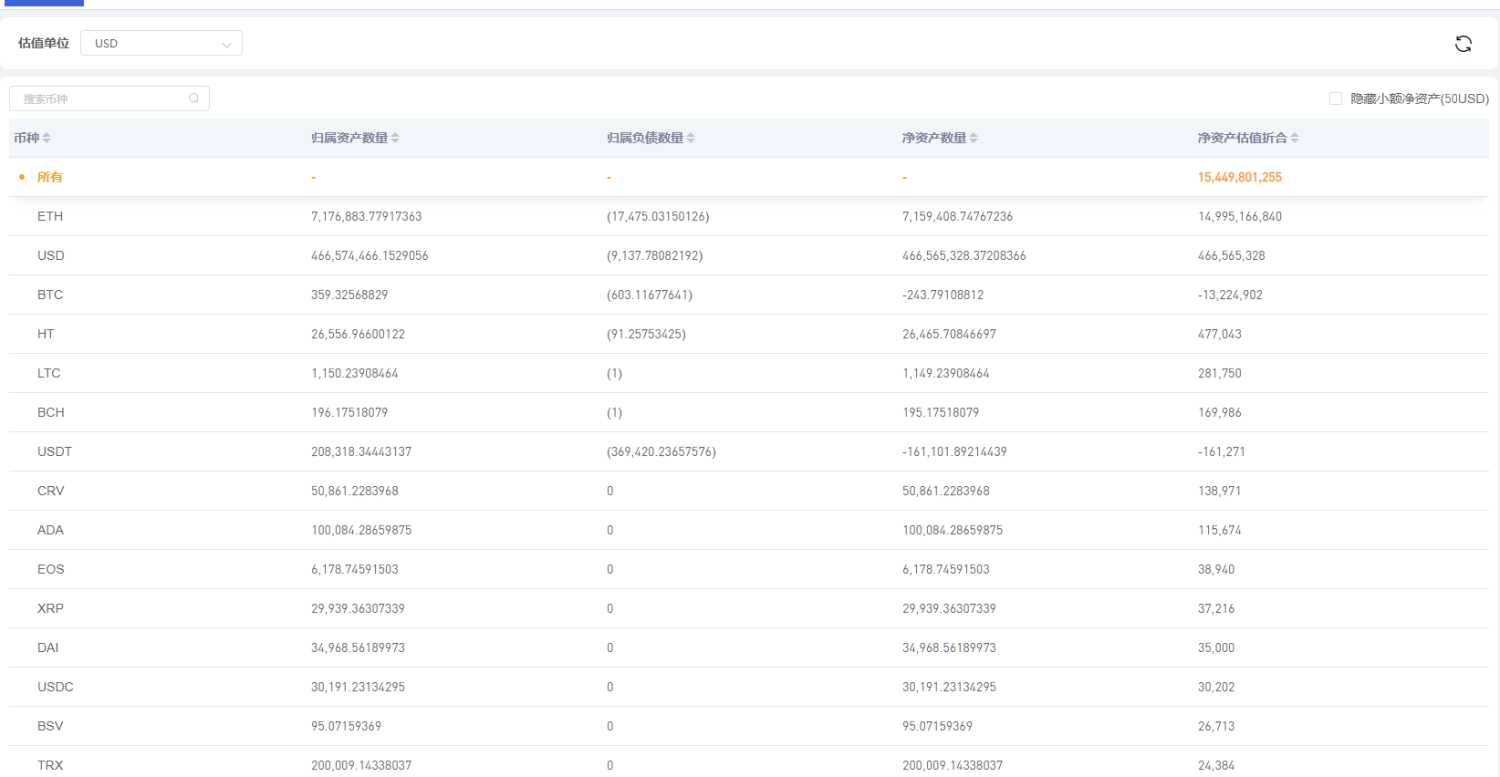1500x777 pixels.
Task: Click XRP valuation 37,216
Action: [x=1216, y=608]
